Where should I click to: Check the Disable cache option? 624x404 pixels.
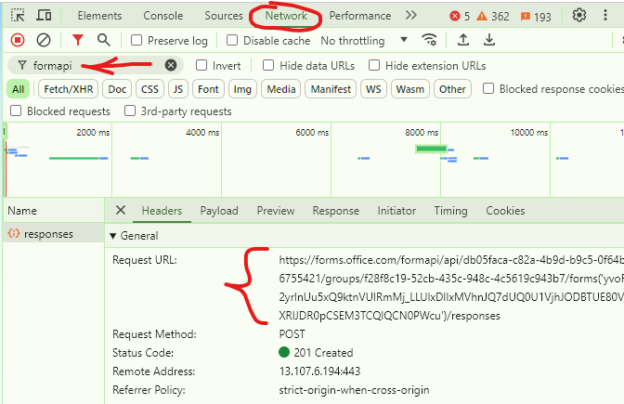pyautogui.click(x=232, y=41)
